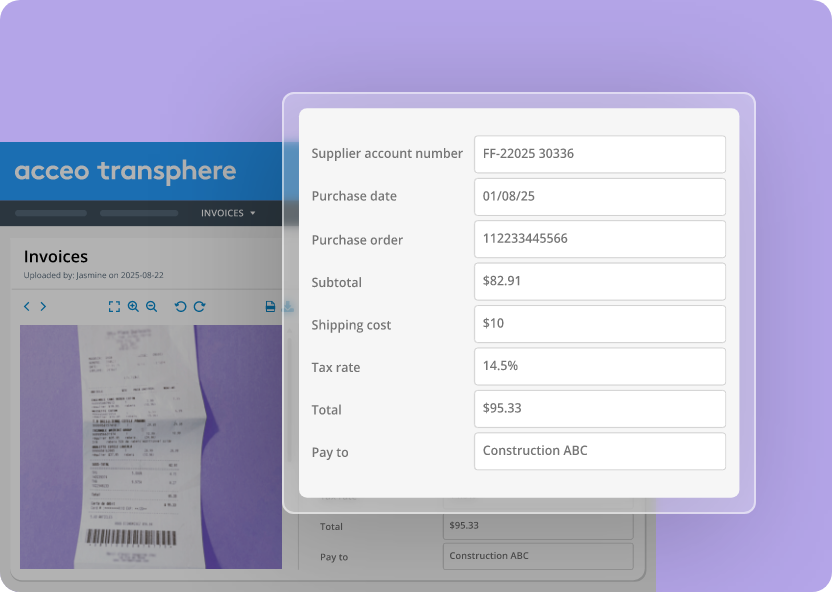
Task: Click the Purchase date field
Action: coord(599,196)
